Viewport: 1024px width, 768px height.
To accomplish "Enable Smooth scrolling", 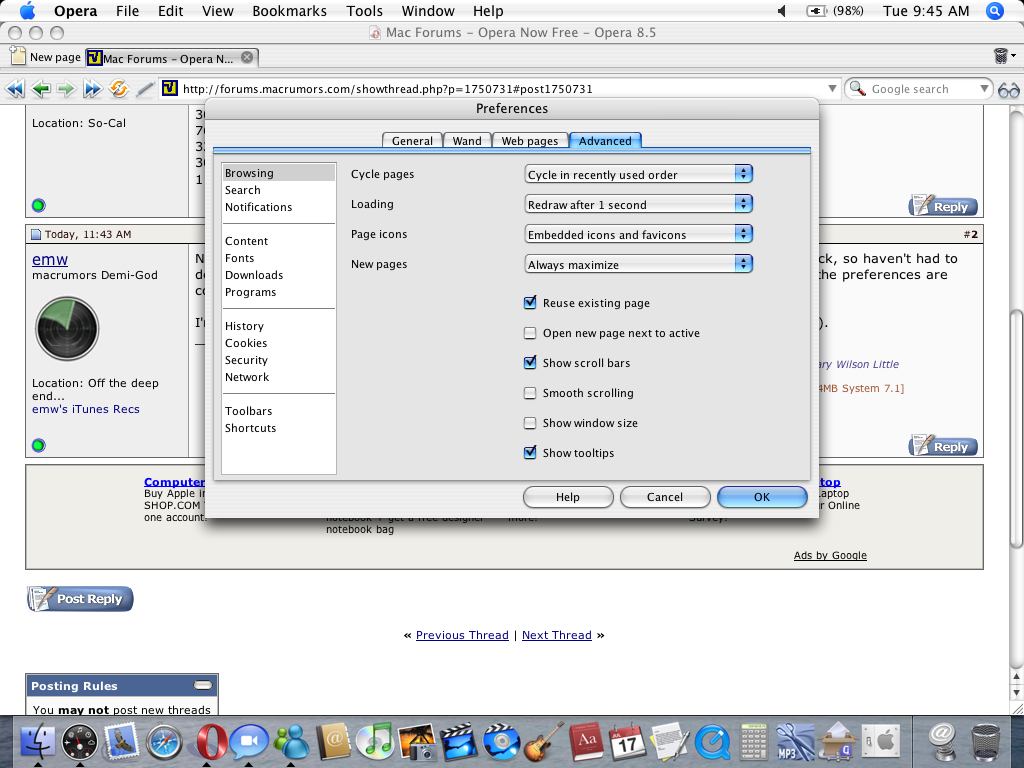I will (530, 393).
